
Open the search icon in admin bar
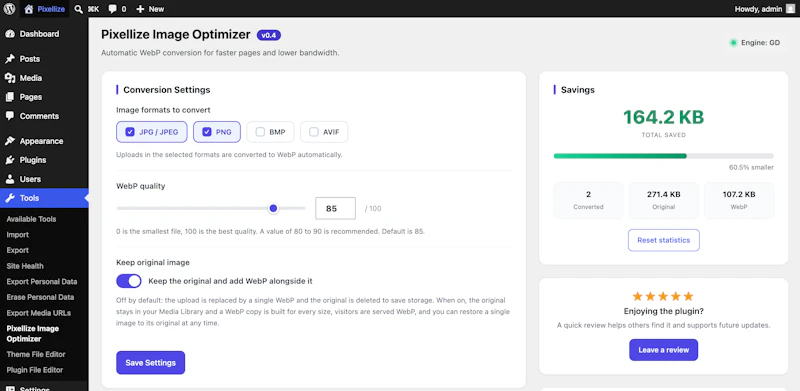coord(78,9)
